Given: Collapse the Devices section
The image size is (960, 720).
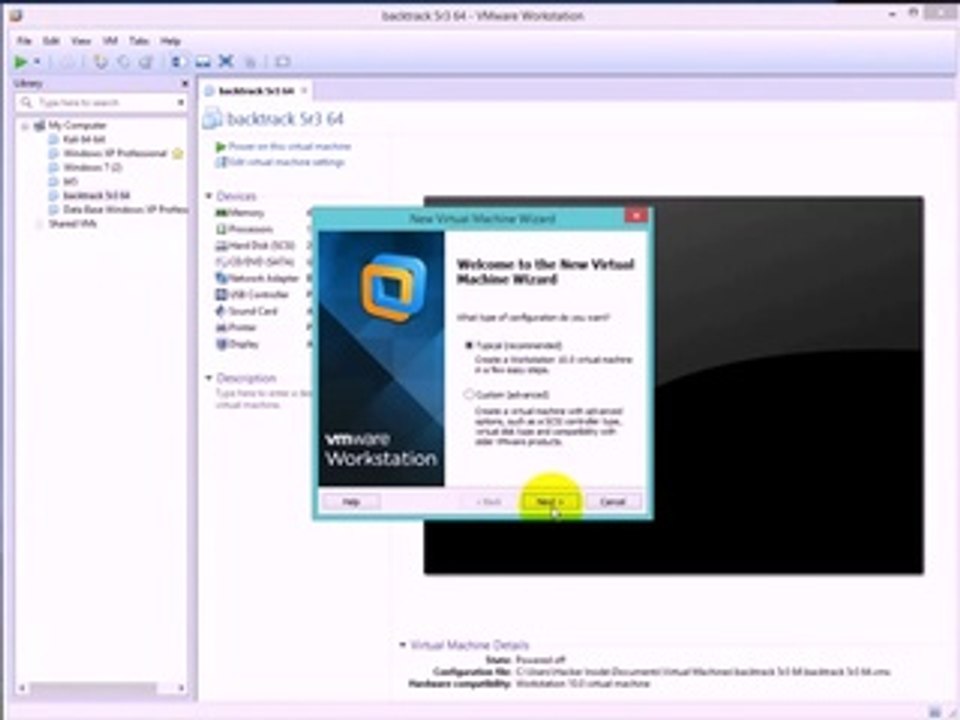Looking at the screenshot, I should point(209,196).
